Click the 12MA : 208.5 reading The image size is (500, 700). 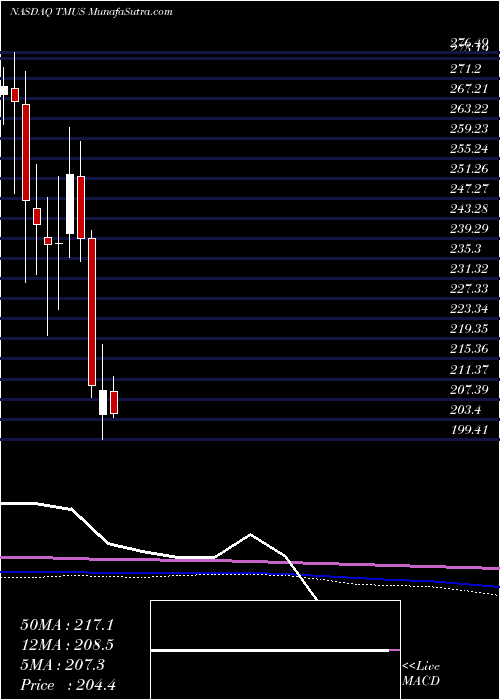[67, 645]
